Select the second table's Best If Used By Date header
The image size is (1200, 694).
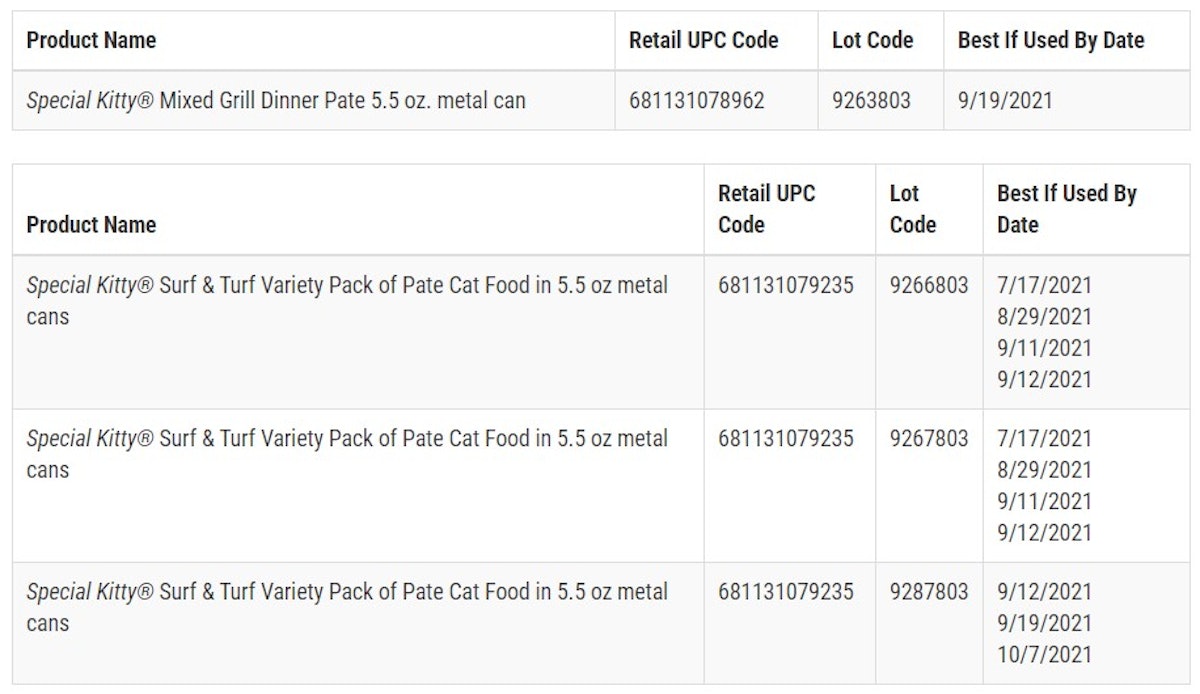coord(1066,209)
